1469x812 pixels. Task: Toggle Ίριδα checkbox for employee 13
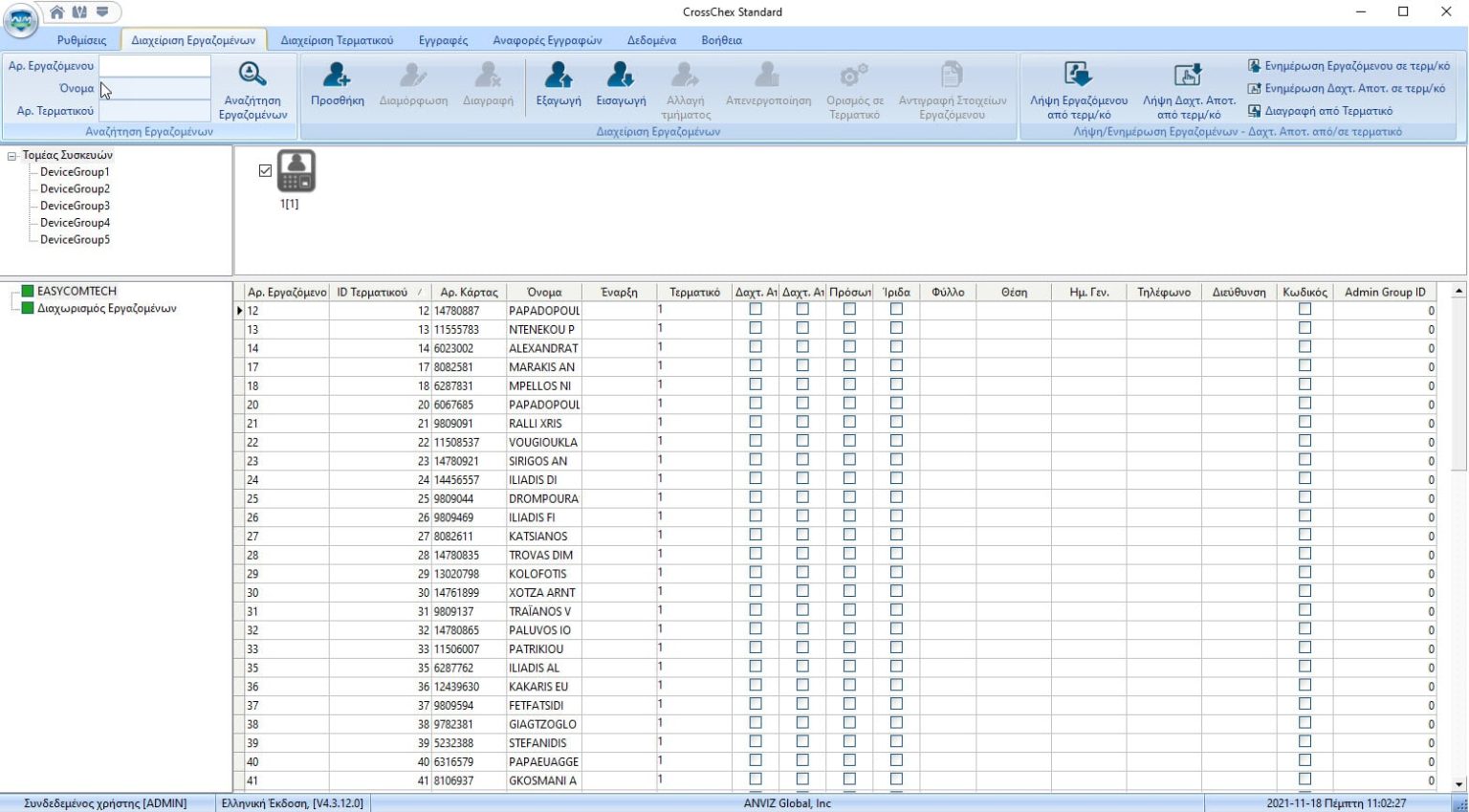896,328
